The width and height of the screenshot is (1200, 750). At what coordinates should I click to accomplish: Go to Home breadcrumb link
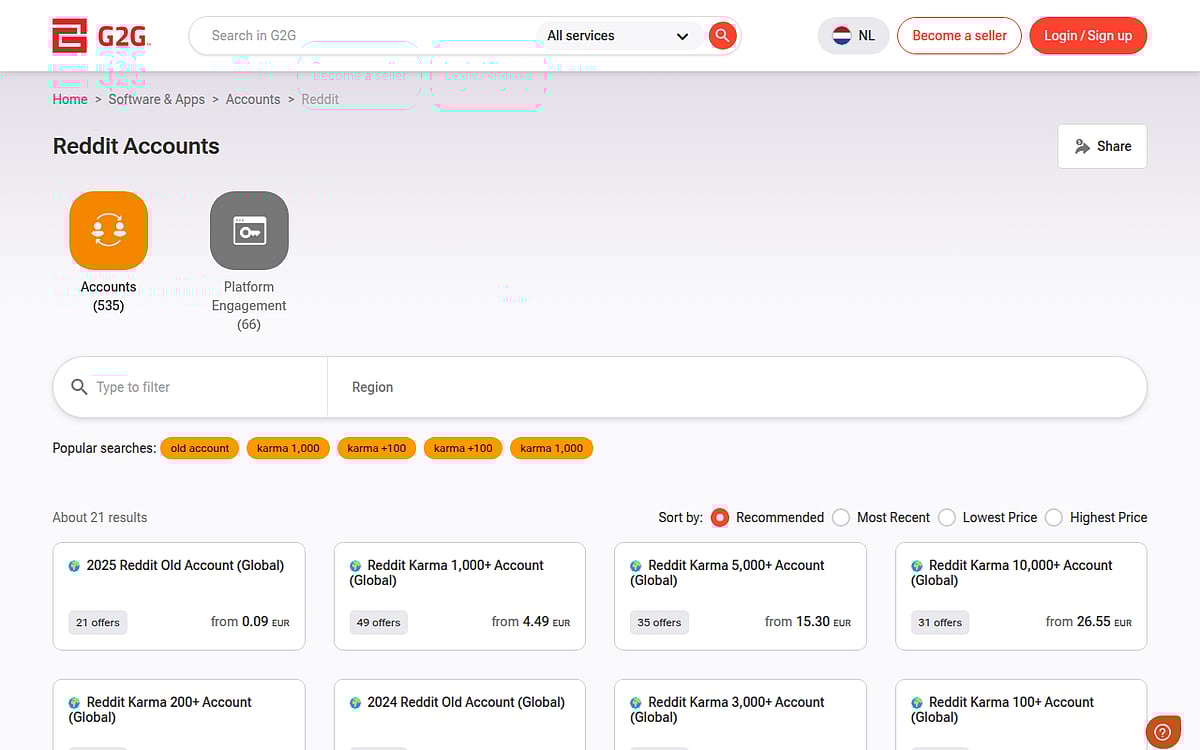point(70,99)
